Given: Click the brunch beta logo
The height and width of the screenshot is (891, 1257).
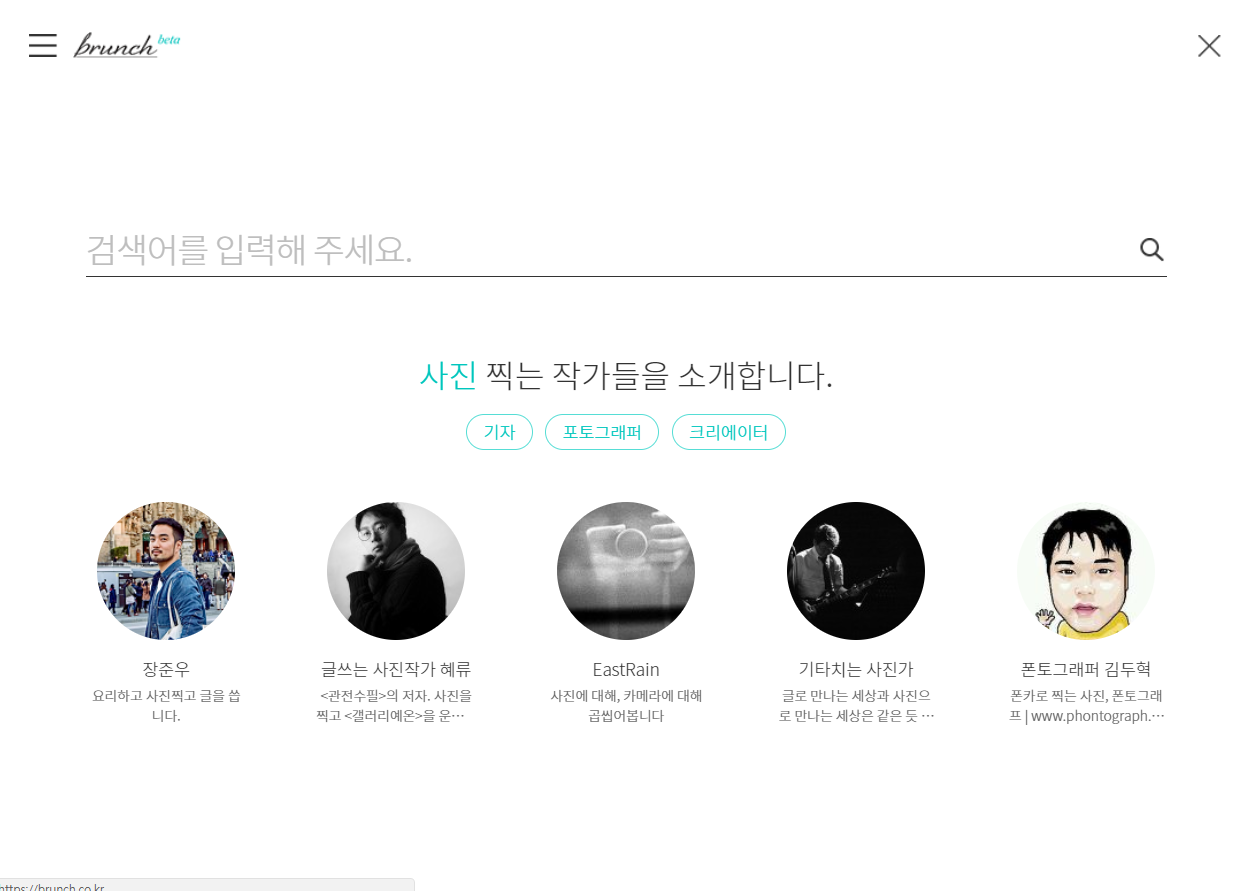Looking at the screenshot, I should [126, 45].
